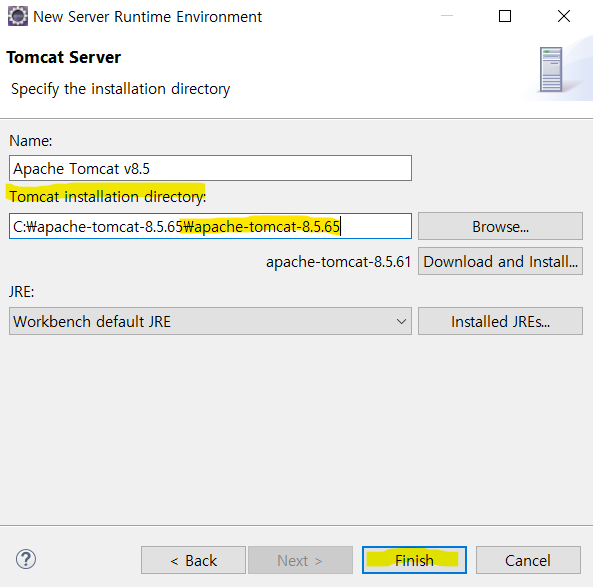Click the apache-tomcat-8.5.61 version text
Image resolution: width=593 pixels, height=587 pixels.
[x=338, y=262]
